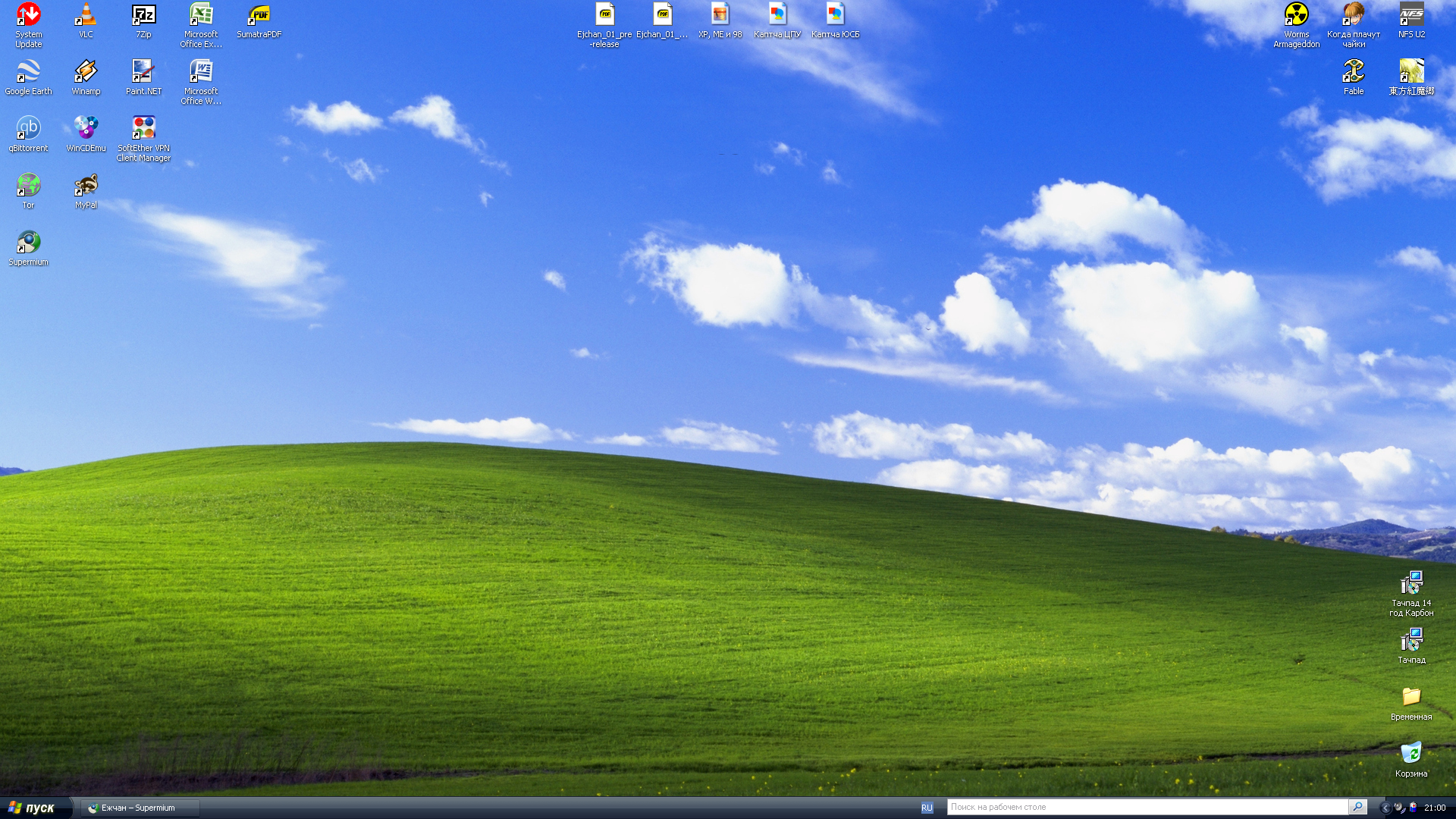The image size is (1456, 819).
Task: Open the RU language indicator
Action: click(x=927, y=808)
